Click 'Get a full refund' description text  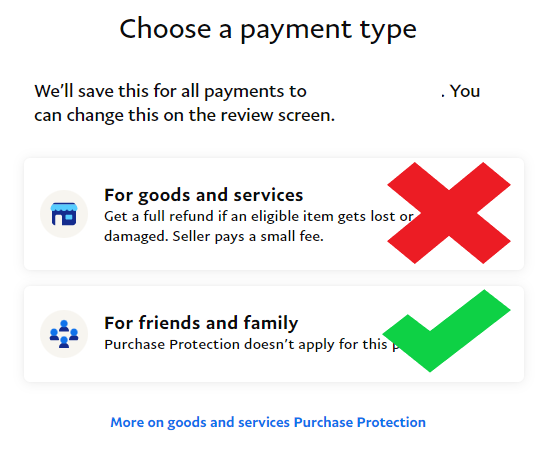click(258, 217)
